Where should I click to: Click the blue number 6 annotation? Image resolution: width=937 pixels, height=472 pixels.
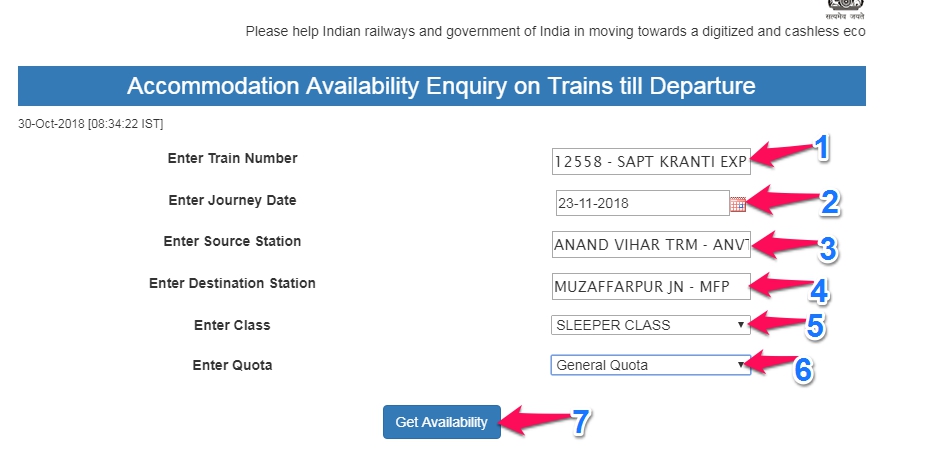802,369
